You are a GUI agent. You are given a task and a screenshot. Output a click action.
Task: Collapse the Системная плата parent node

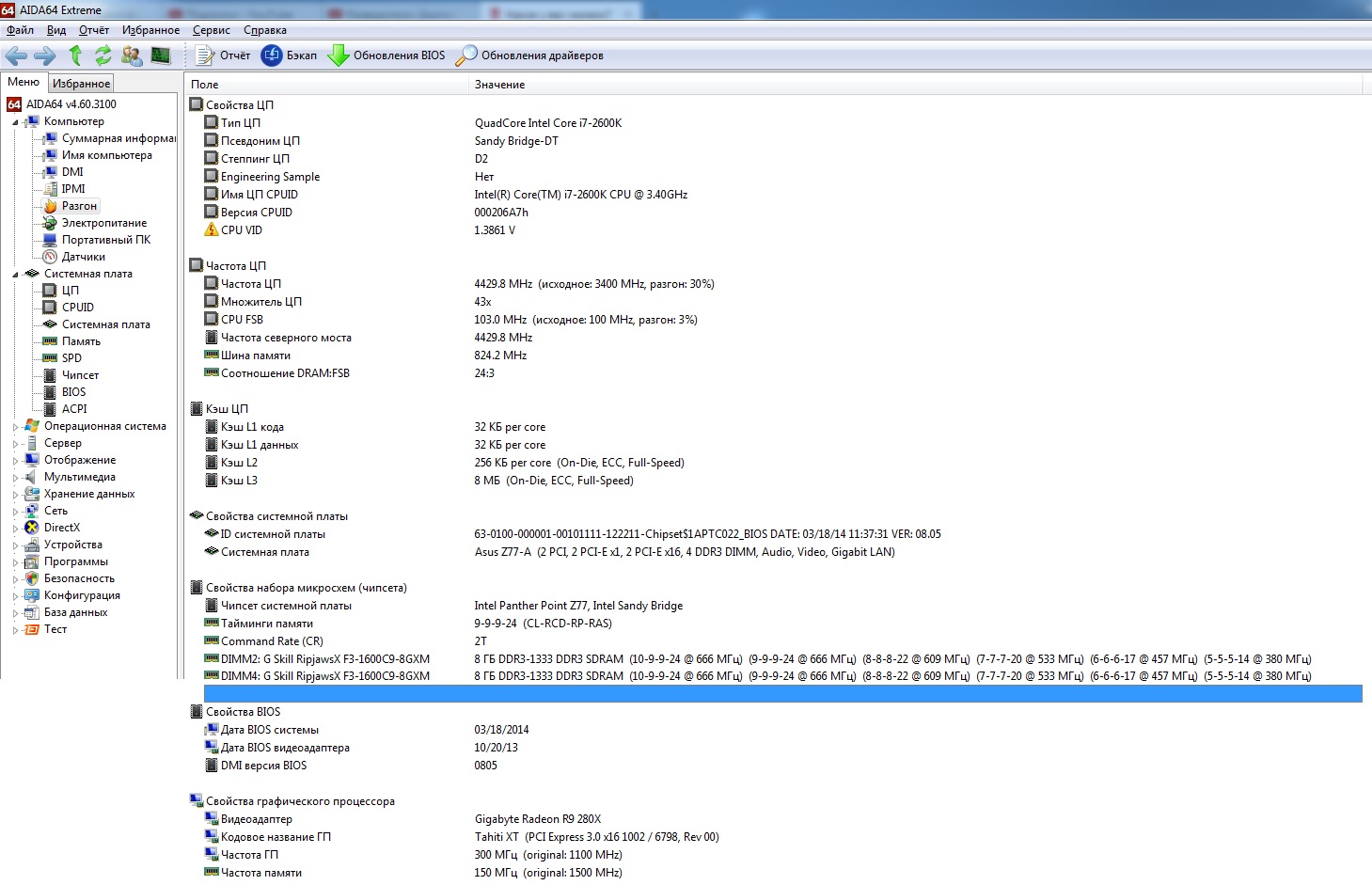(x=15, y=275)
